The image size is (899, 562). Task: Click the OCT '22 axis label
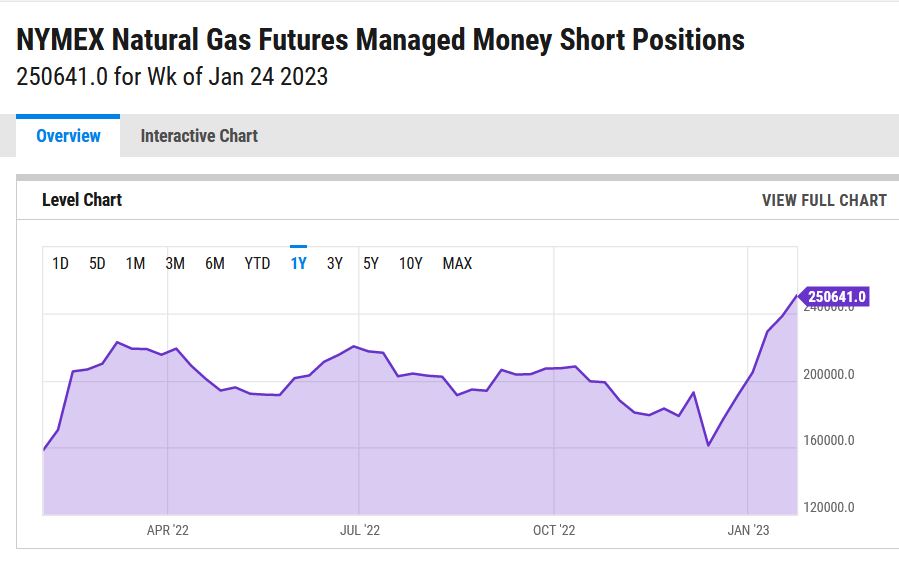[x=554, y=530]
